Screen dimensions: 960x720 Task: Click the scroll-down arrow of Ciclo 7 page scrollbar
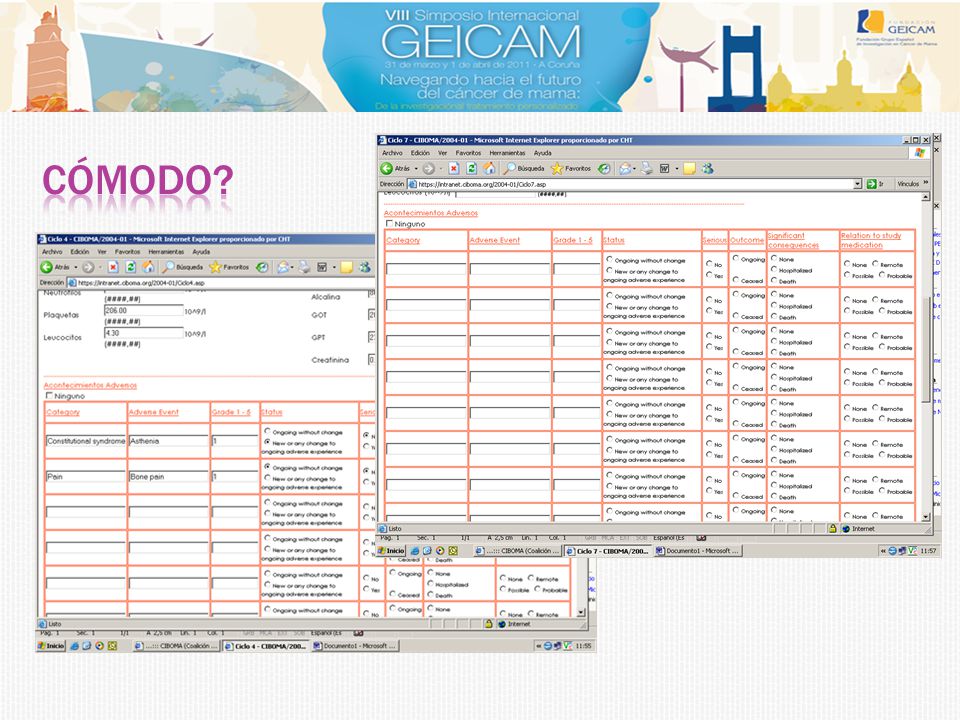coord(926,517)
